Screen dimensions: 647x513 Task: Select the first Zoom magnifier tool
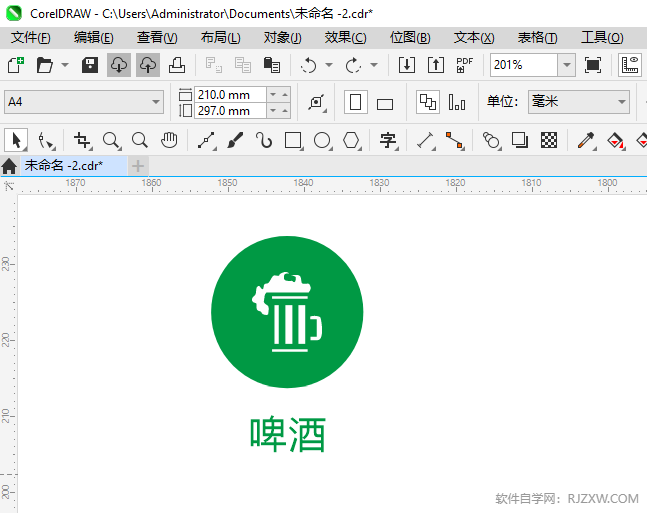[x=111, y=140]
